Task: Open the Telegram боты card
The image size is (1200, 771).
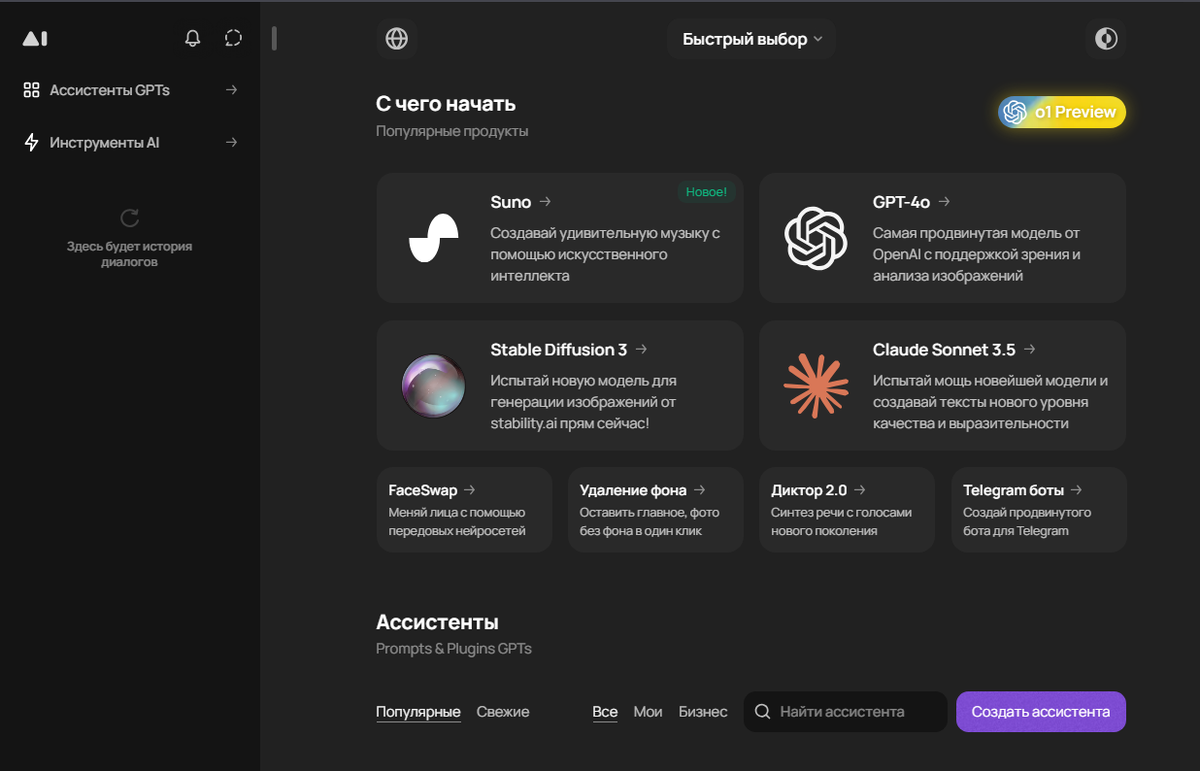Action: 1039,510
